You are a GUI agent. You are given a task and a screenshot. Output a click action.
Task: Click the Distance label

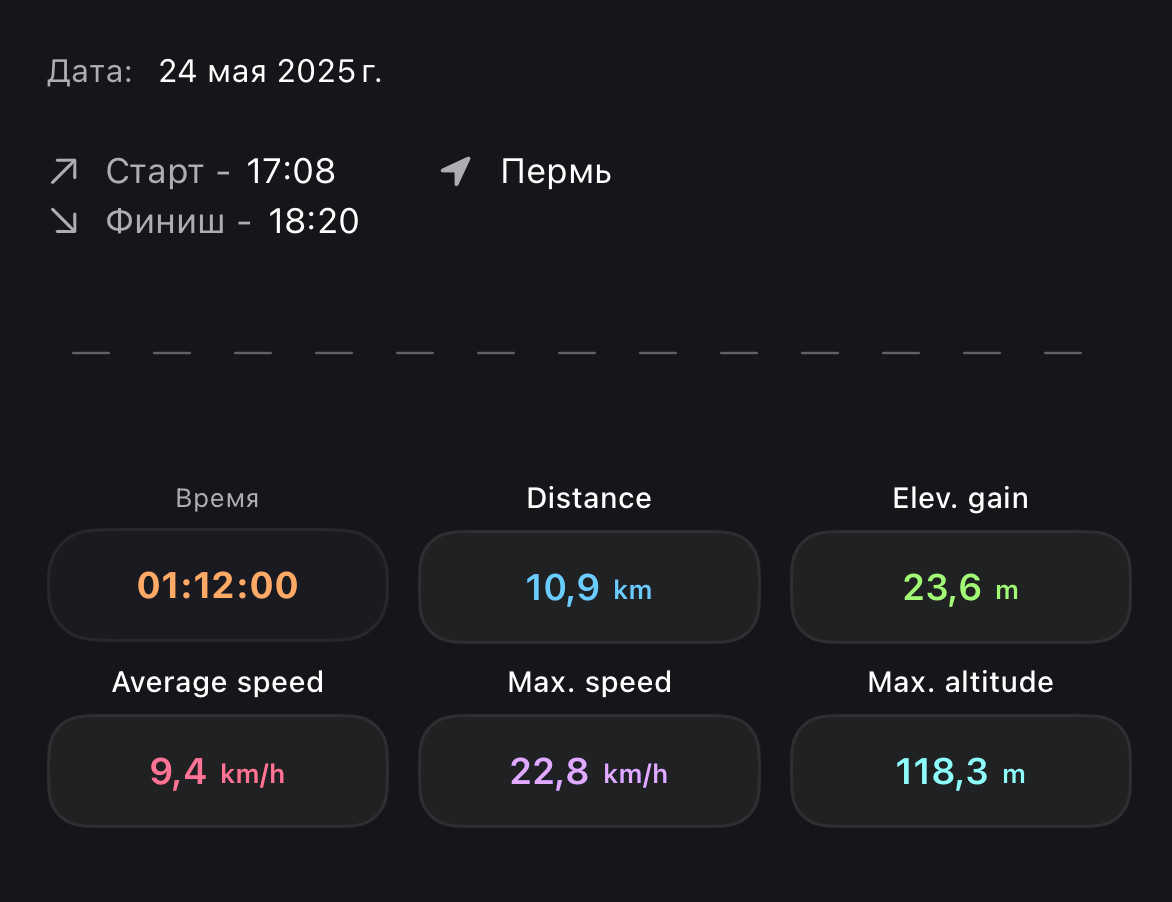(x=589, y=498)
